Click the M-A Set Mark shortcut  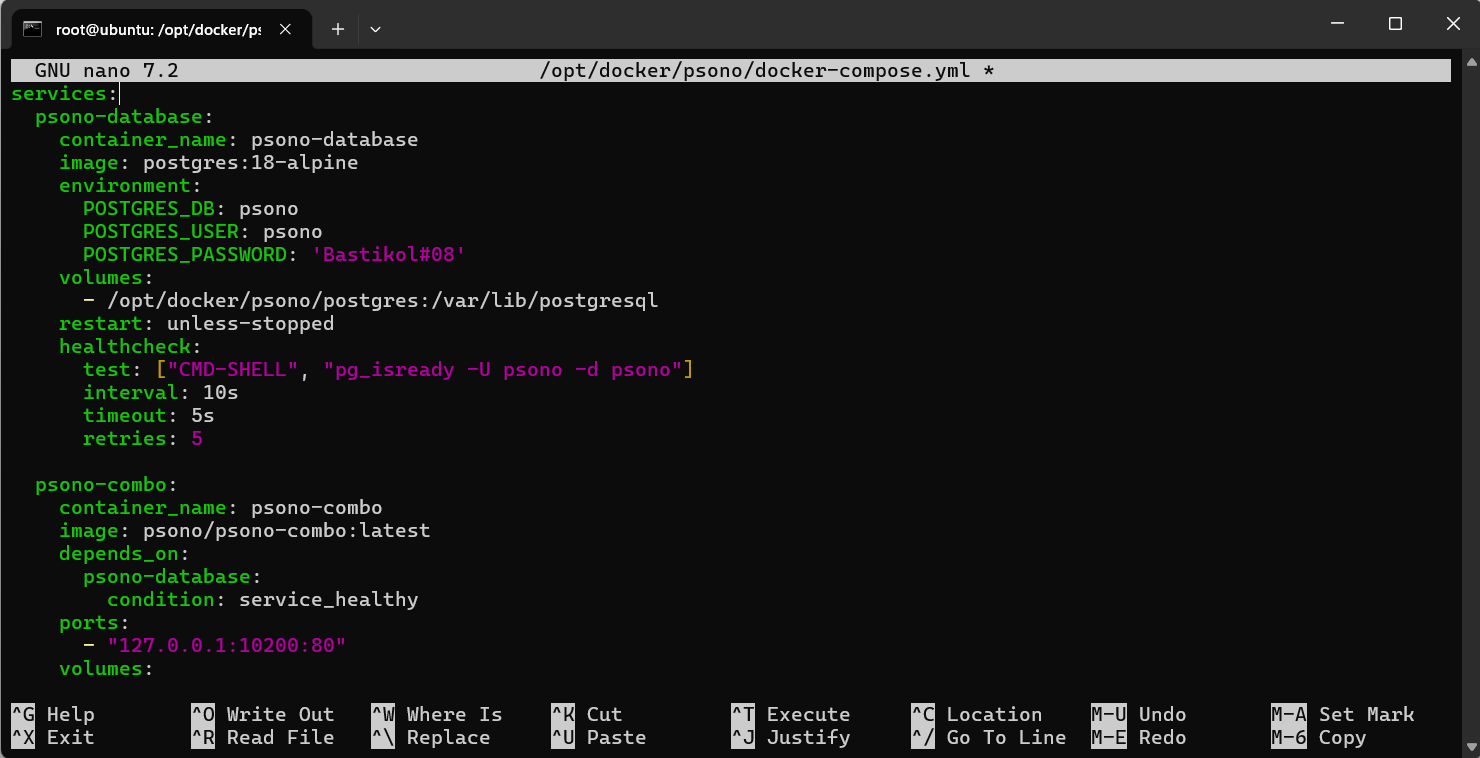point(1342,715)
